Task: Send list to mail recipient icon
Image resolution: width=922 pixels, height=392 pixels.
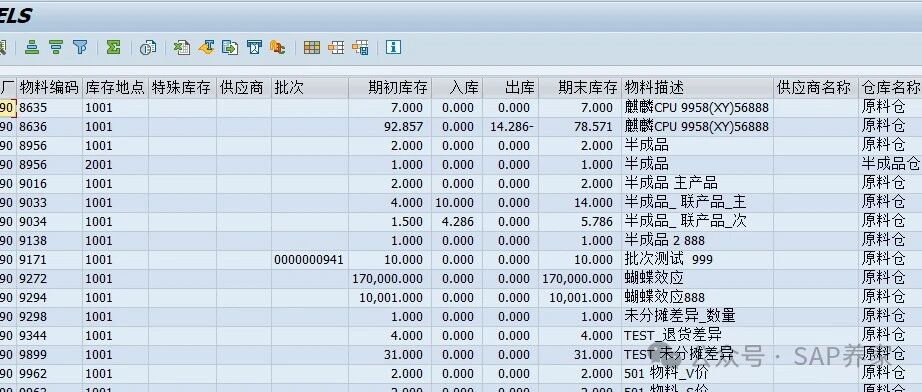Action: 254,48
